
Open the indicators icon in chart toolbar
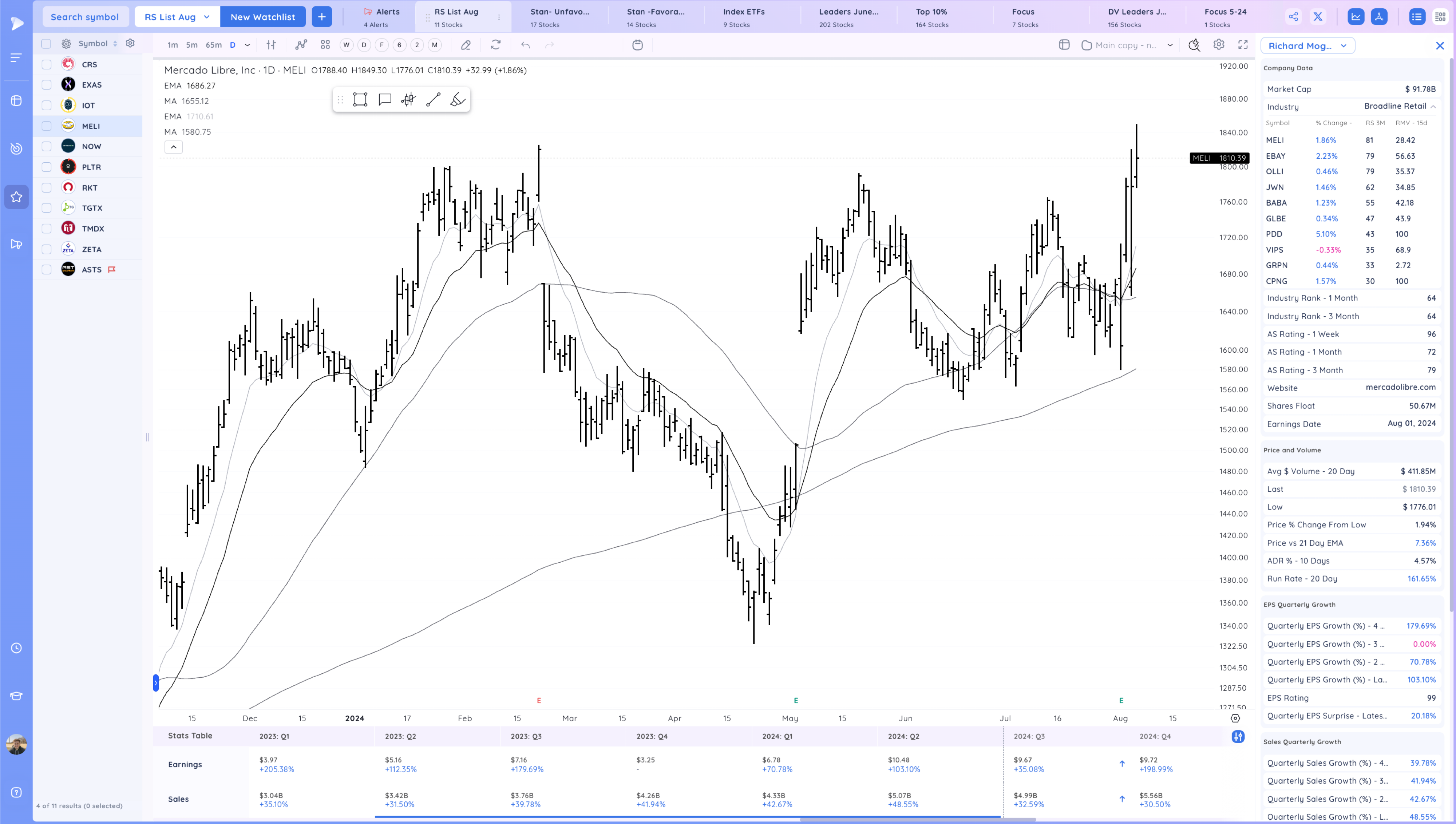coord(301,45)
